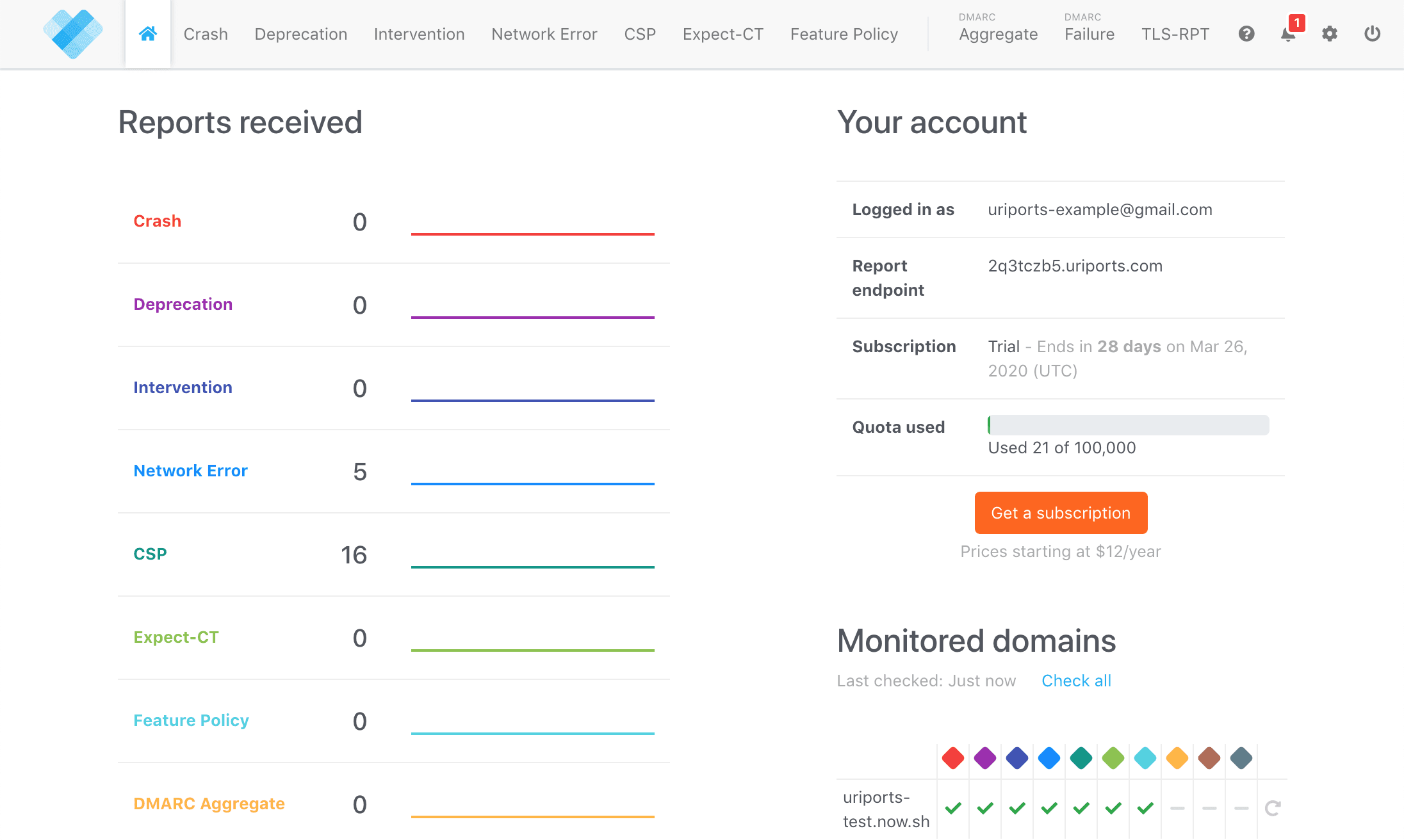Select the teal CSP diamond column icon
This screenshot has width=1404, height=840.
(x=1081, y=758)
